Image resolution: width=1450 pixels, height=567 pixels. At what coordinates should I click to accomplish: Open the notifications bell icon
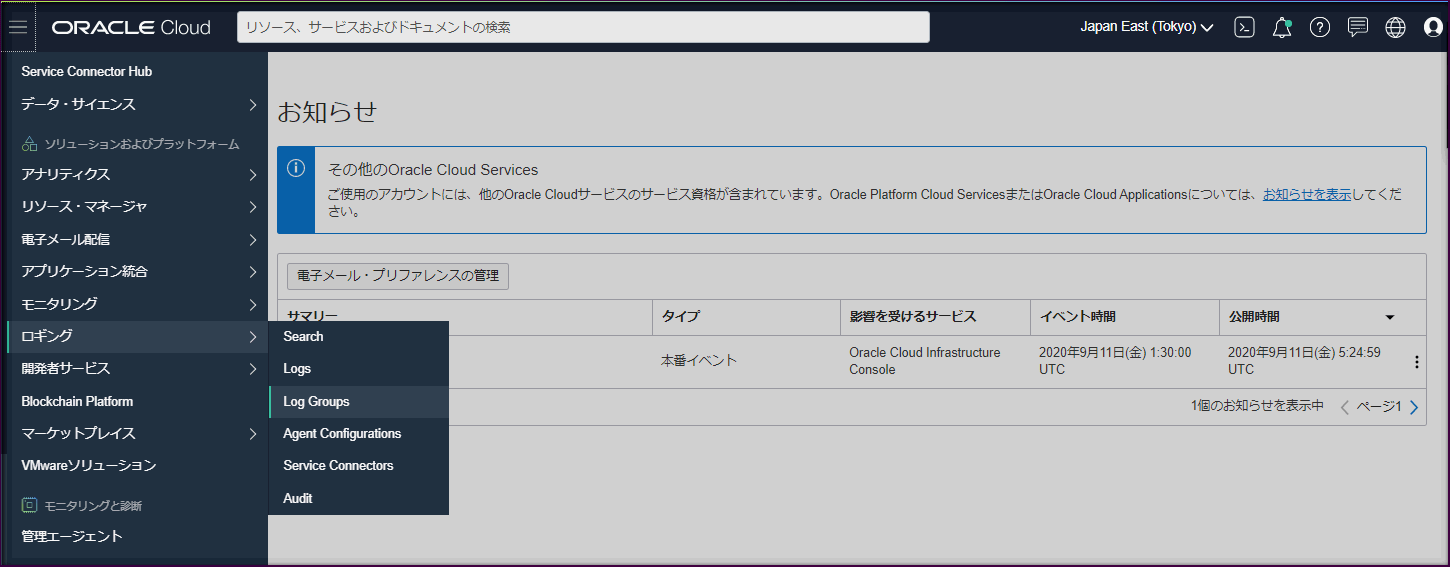point(1282,27)
